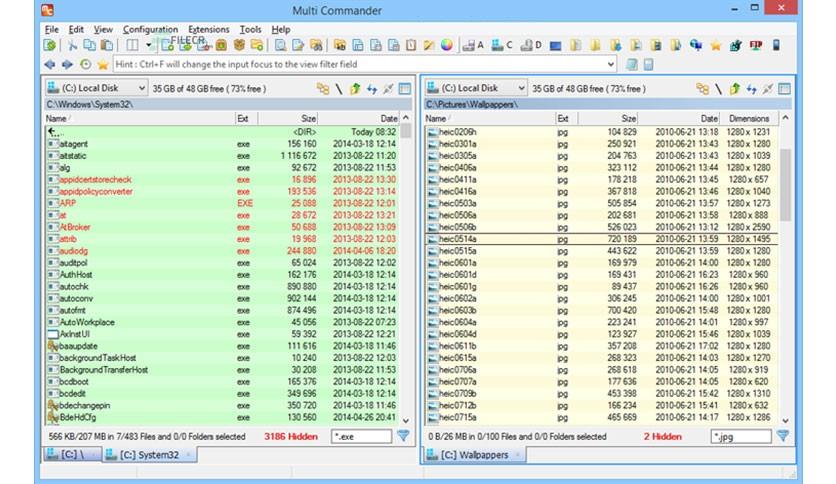Select the appidcertstorecheck file row
This screenshot has height=484, width=836.
pos(222,180)
